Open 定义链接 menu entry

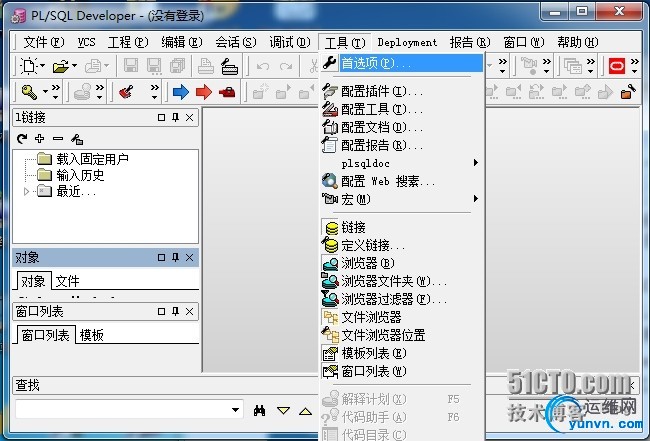coord(402,245)
